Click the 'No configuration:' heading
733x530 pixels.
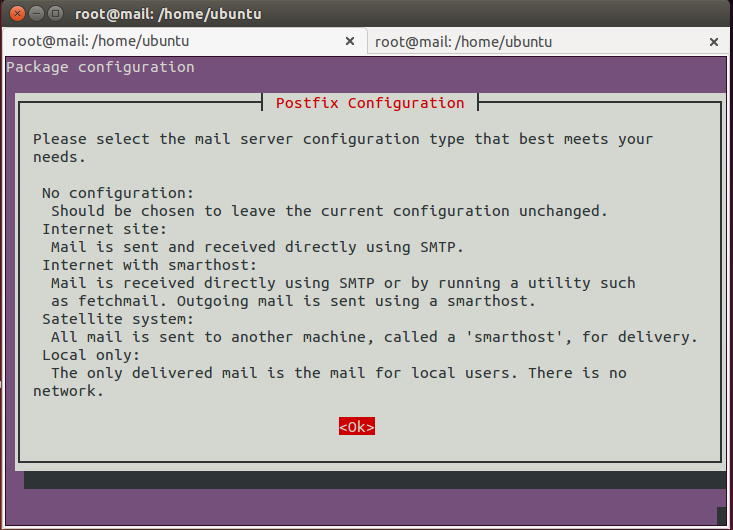[x=118, y=193]
